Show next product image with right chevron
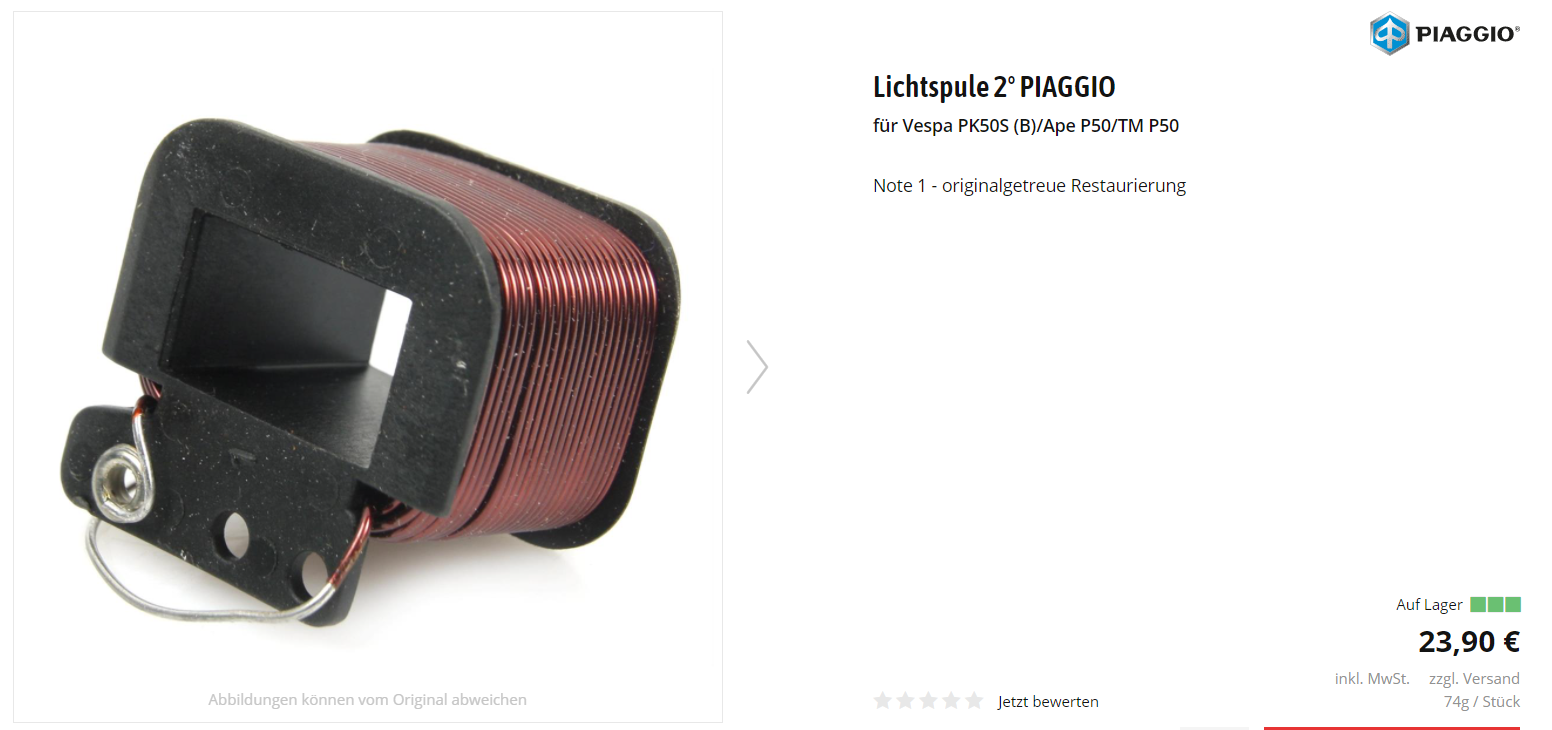 757,366
